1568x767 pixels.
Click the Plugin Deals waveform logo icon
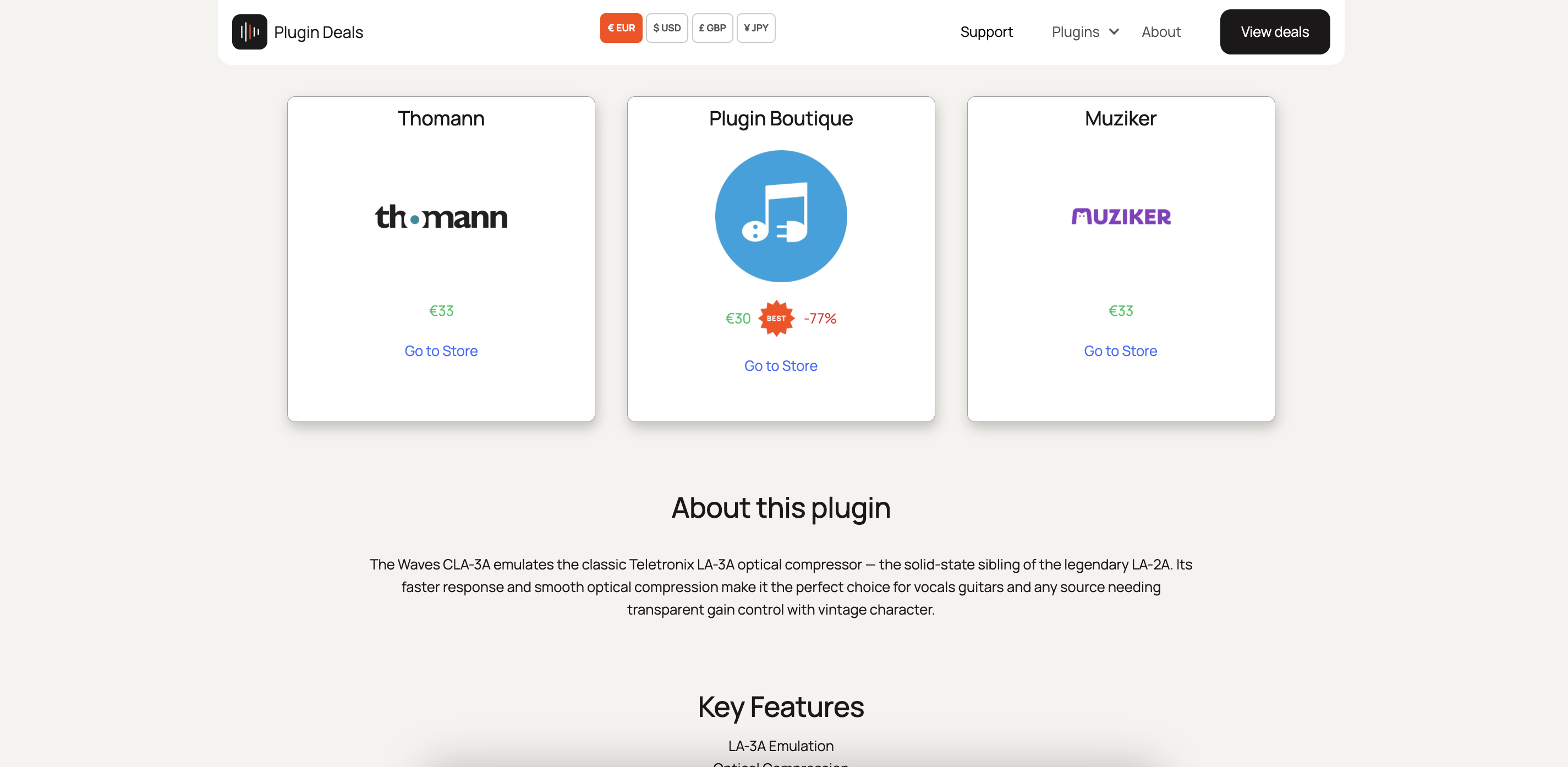pyautogui.click(x=249, y=31)
